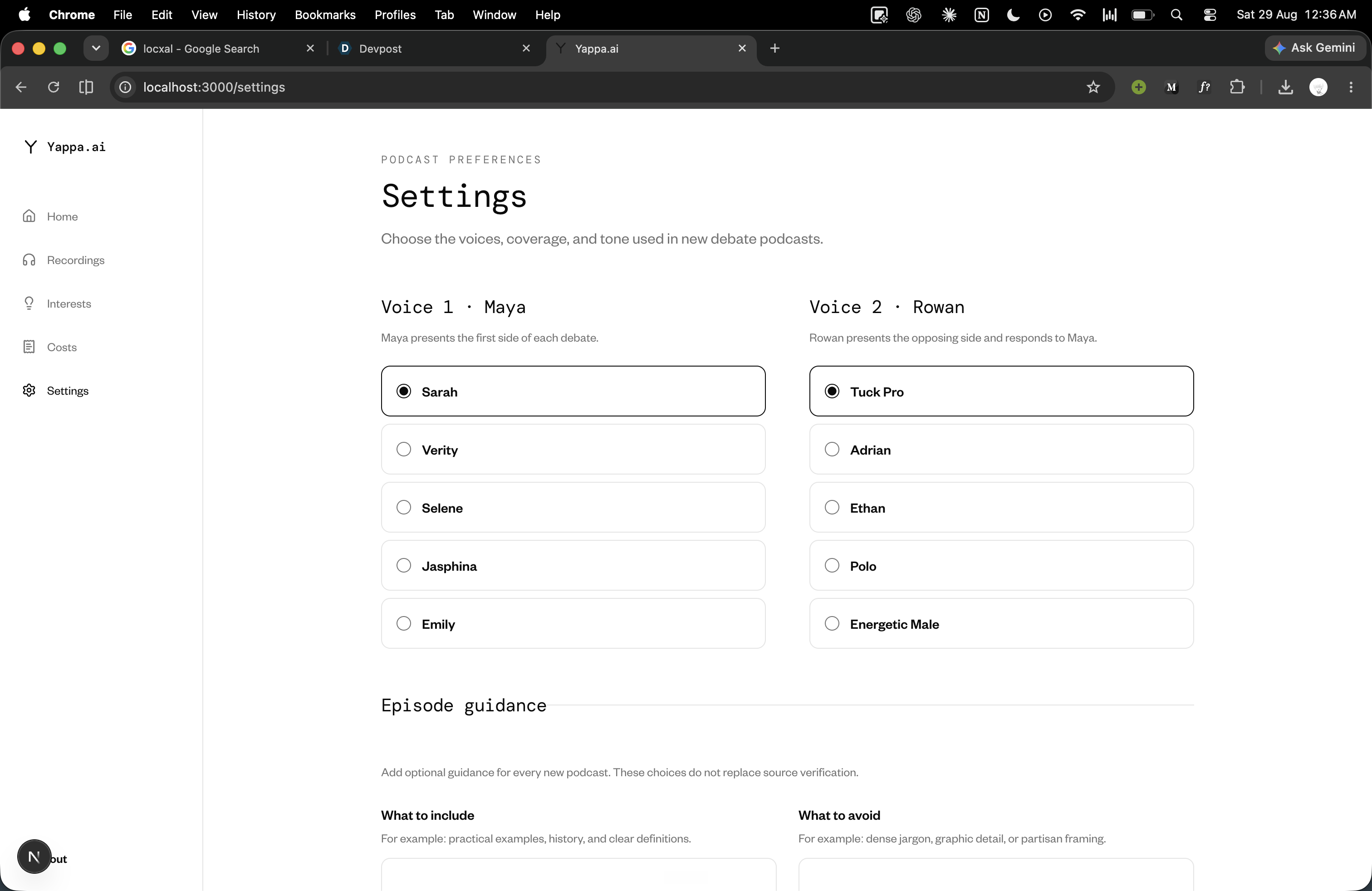1372x891 pixels.
Task: Expand Chrome tab search dropdown arrow
Action: [x=96, y=49]
